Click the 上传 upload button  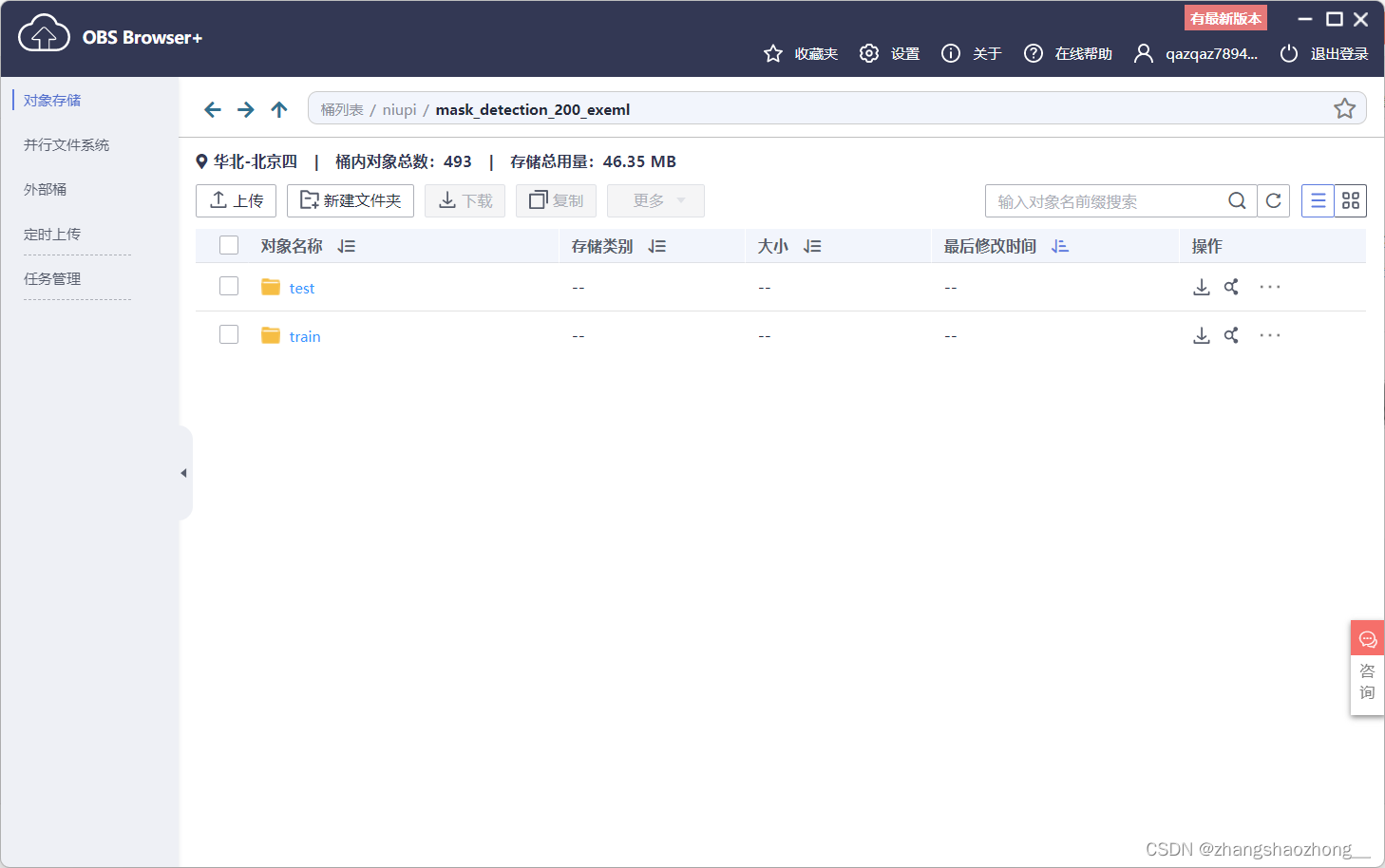[x=236, y=200]
